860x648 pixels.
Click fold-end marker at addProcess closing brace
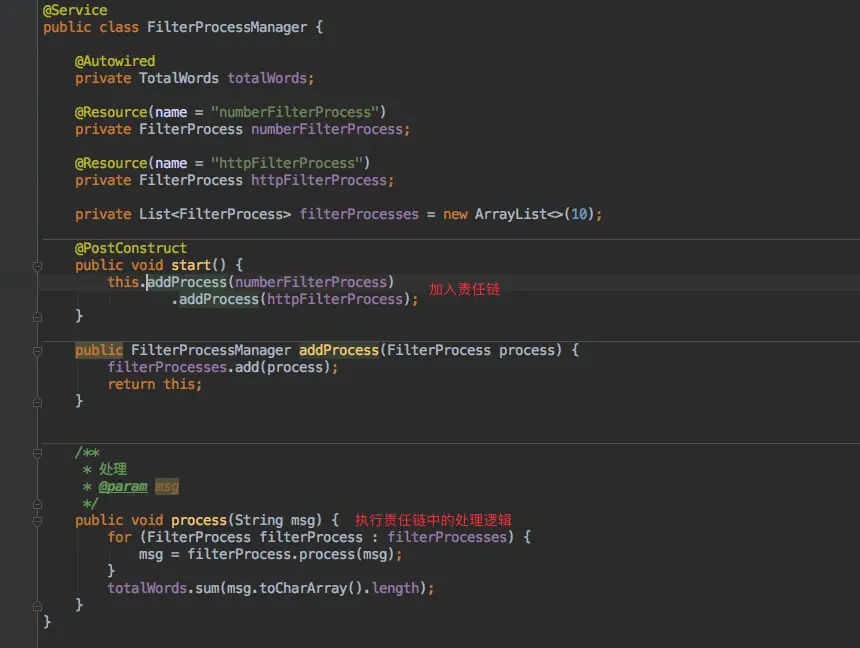click(x=37, y=402)
